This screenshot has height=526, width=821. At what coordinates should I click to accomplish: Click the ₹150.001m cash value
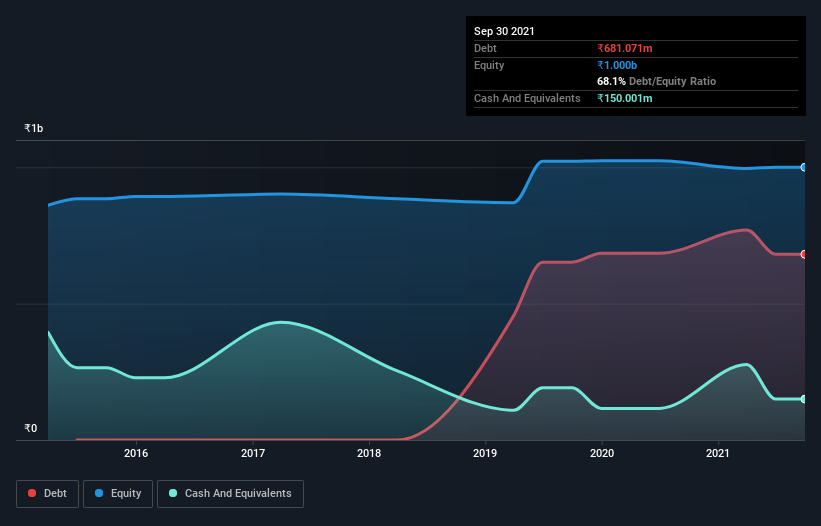(x=625, y=98)
